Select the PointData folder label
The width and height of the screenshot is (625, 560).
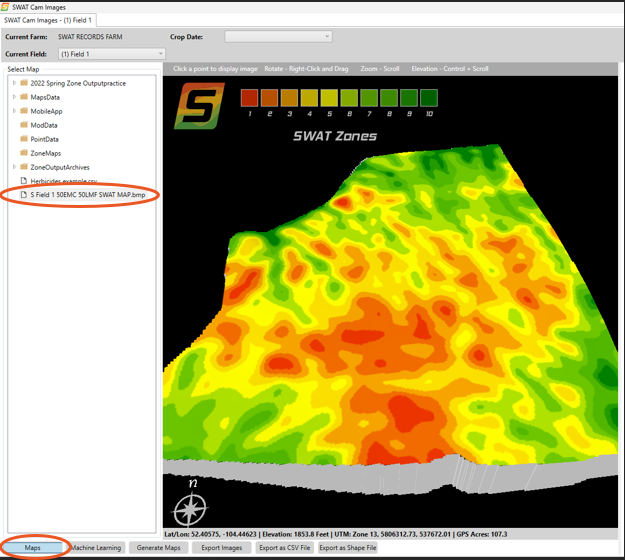(45, 139)
